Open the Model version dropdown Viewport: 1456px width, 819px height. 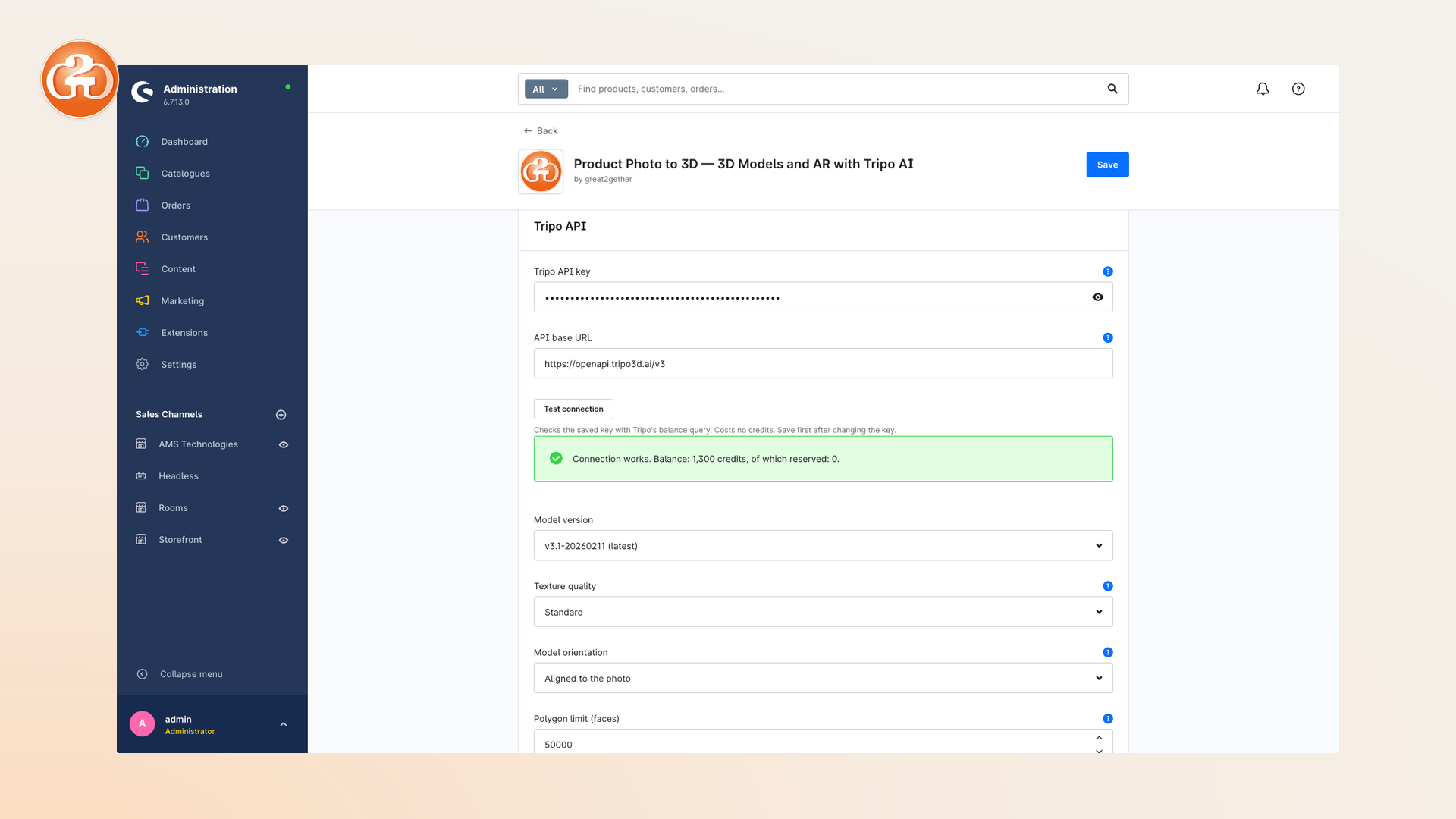pos(823,545)
